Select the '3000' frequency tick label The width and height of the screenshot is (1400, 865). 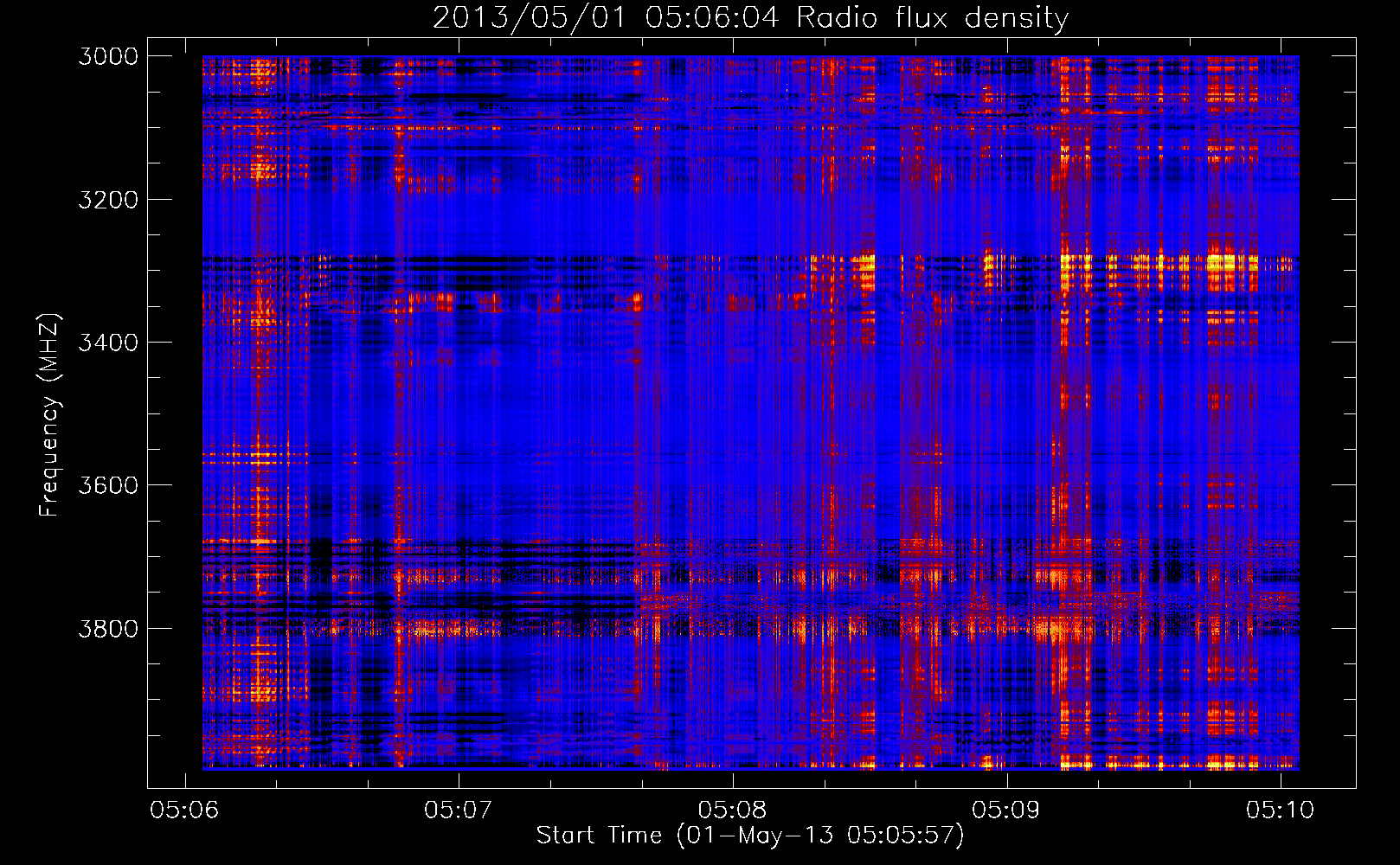tap(108, 56)
